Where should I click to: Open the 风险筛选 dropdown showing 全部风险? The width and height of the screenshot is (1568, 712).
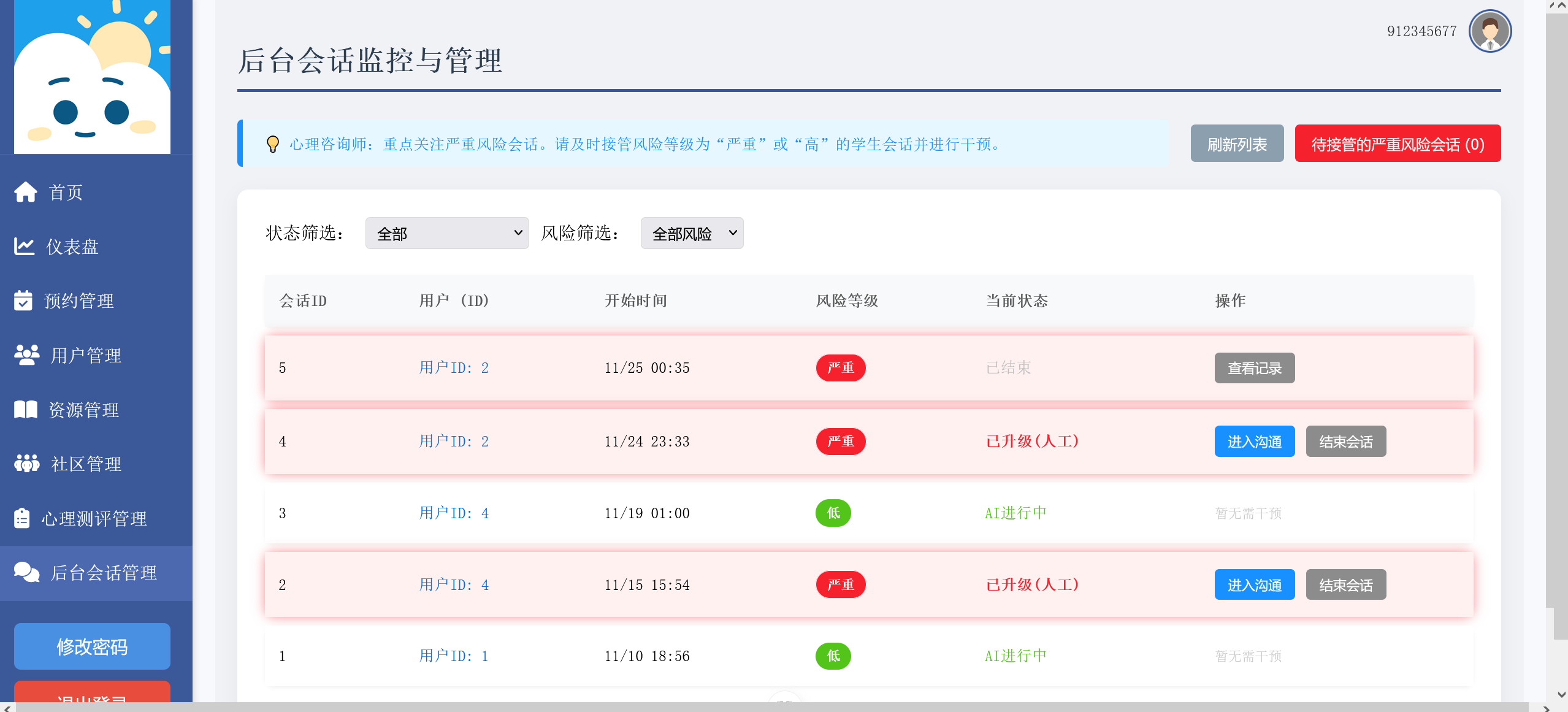pos(692,233)
